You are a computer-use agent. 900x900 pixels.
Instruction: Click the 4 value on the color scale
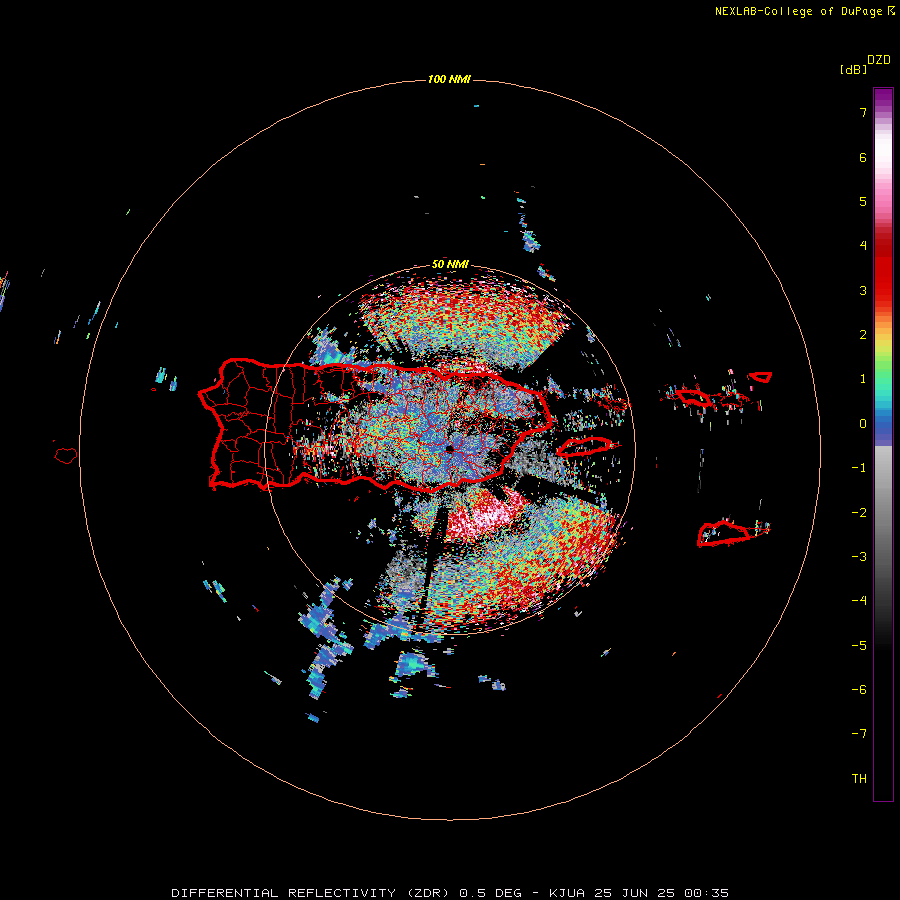coord(863,246)
